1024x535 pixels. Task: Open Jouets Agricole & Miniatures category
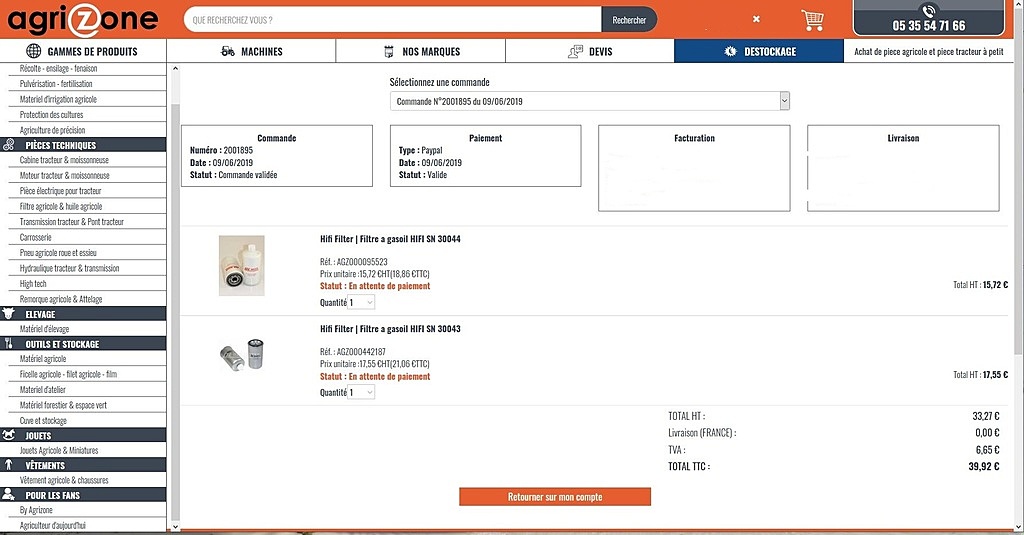coord(59,451)
